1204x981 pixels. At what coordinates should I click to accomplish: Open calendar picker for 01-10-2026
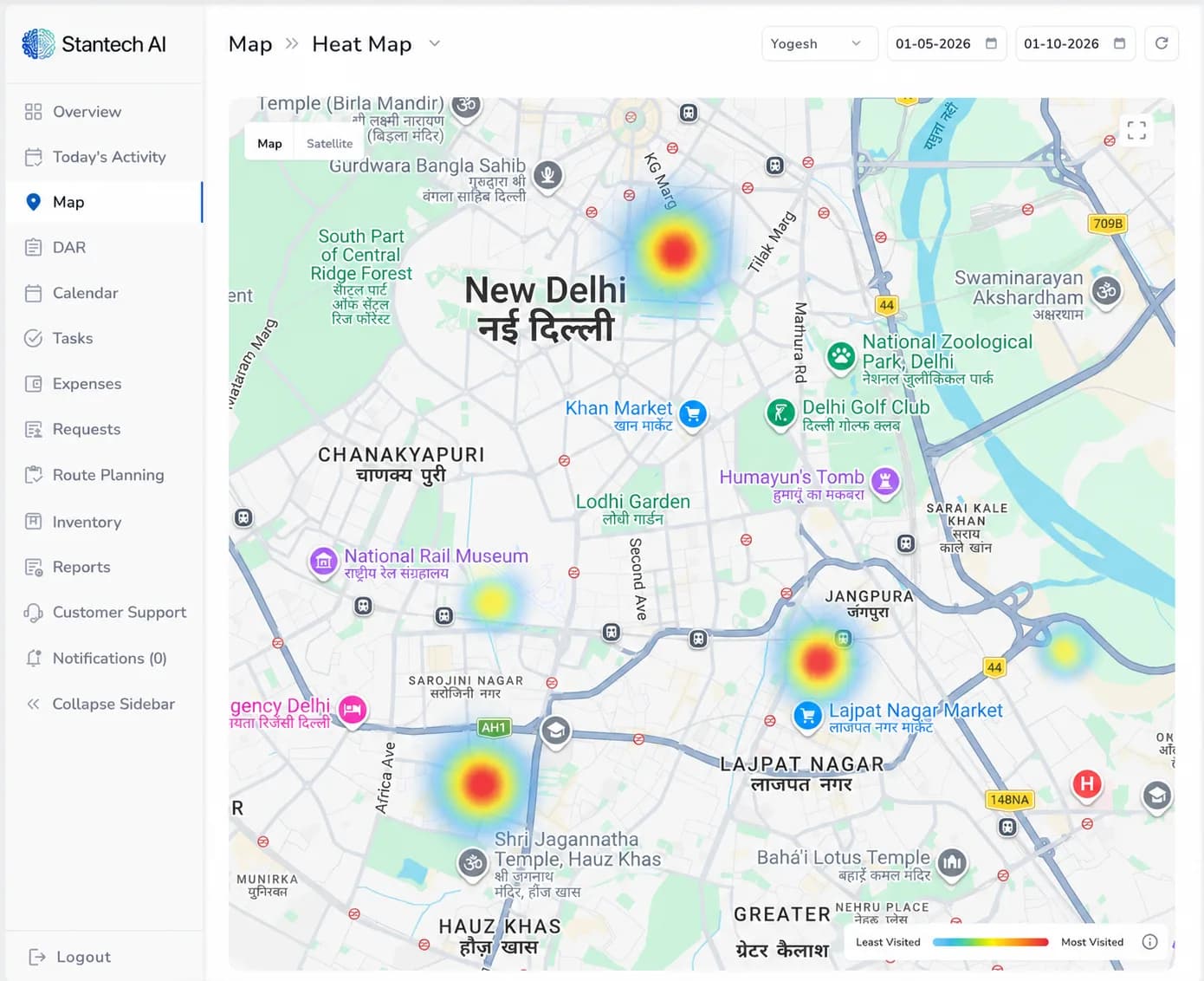1120,43
